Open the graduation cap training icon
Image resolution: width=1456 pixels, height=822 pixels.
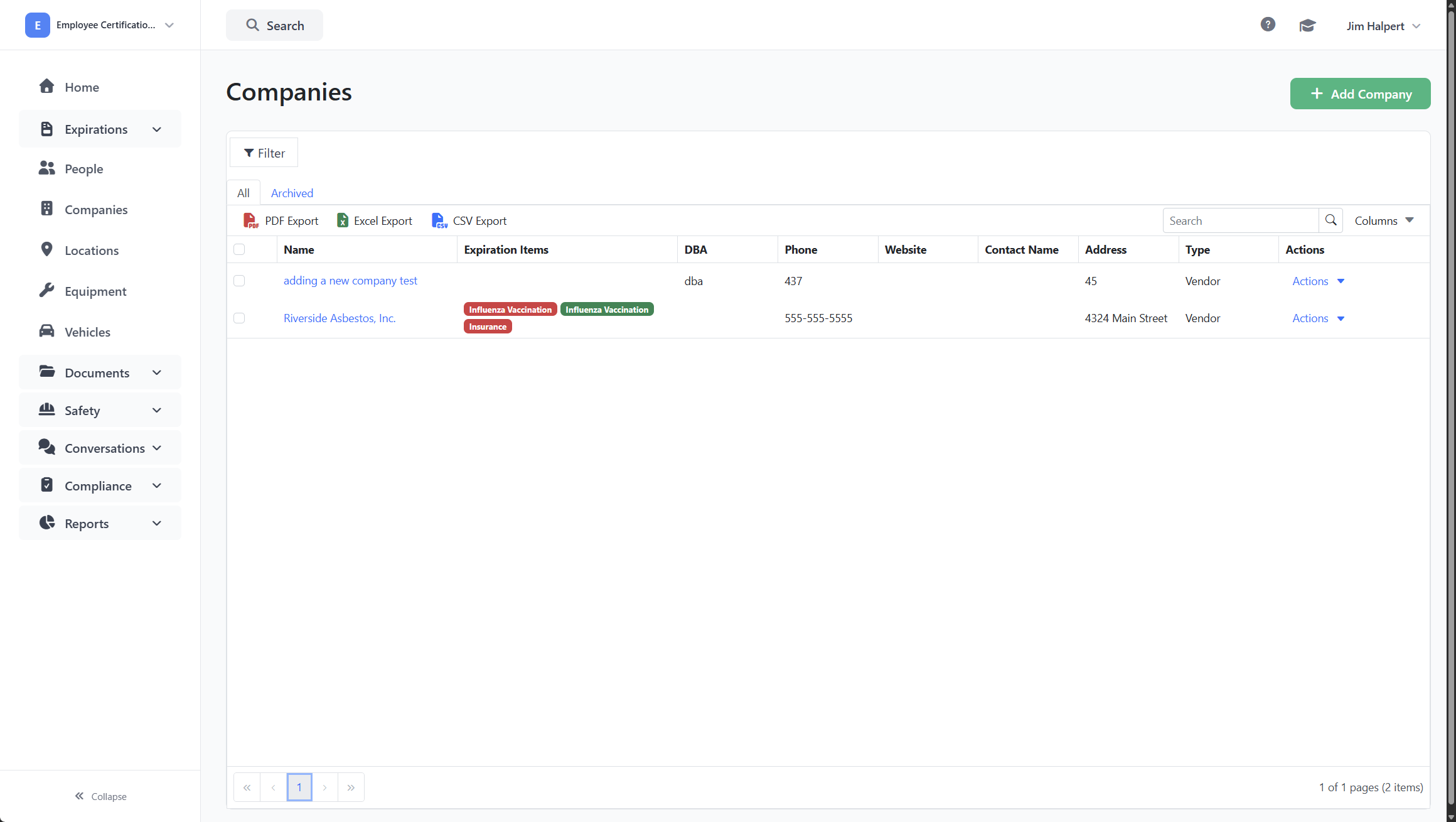(1307, 26)
